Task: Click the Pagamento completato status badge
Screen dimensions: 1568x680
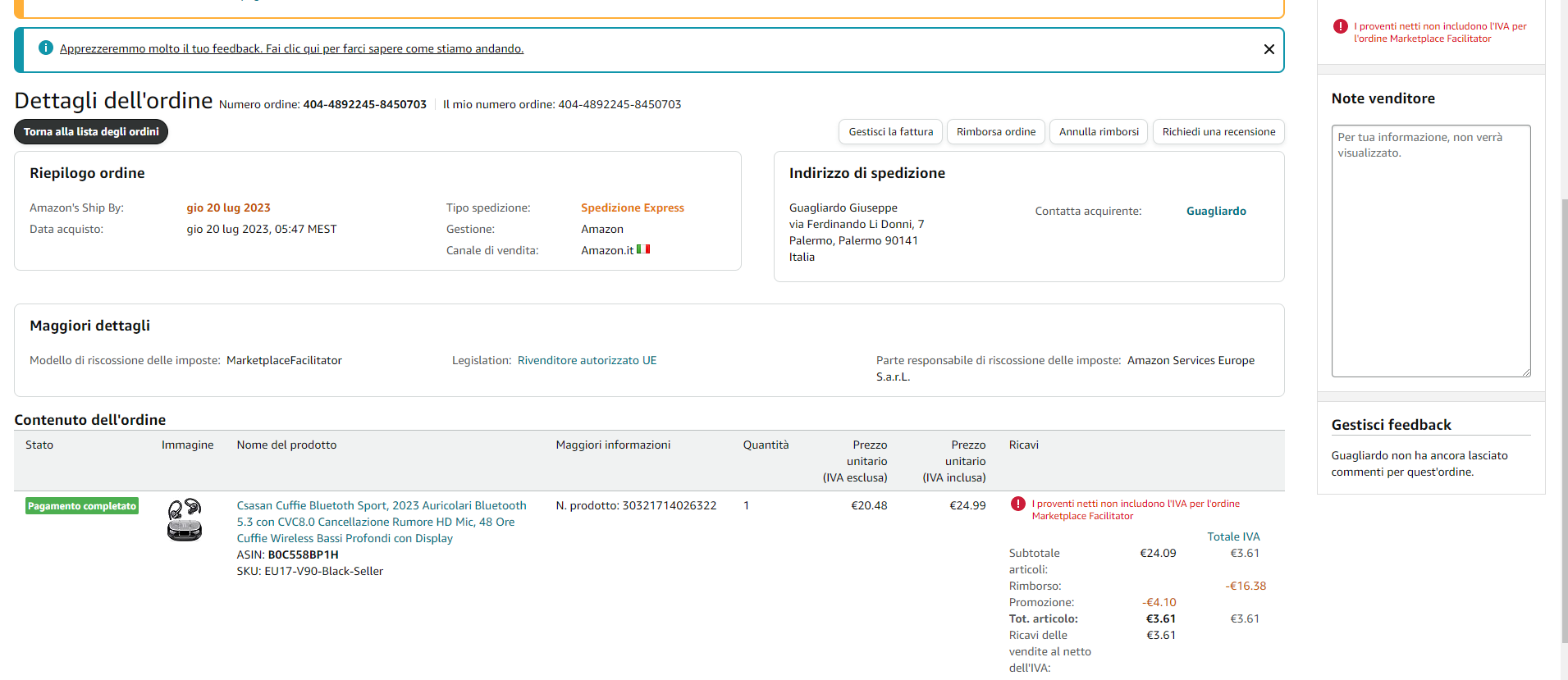Action: 82,506
